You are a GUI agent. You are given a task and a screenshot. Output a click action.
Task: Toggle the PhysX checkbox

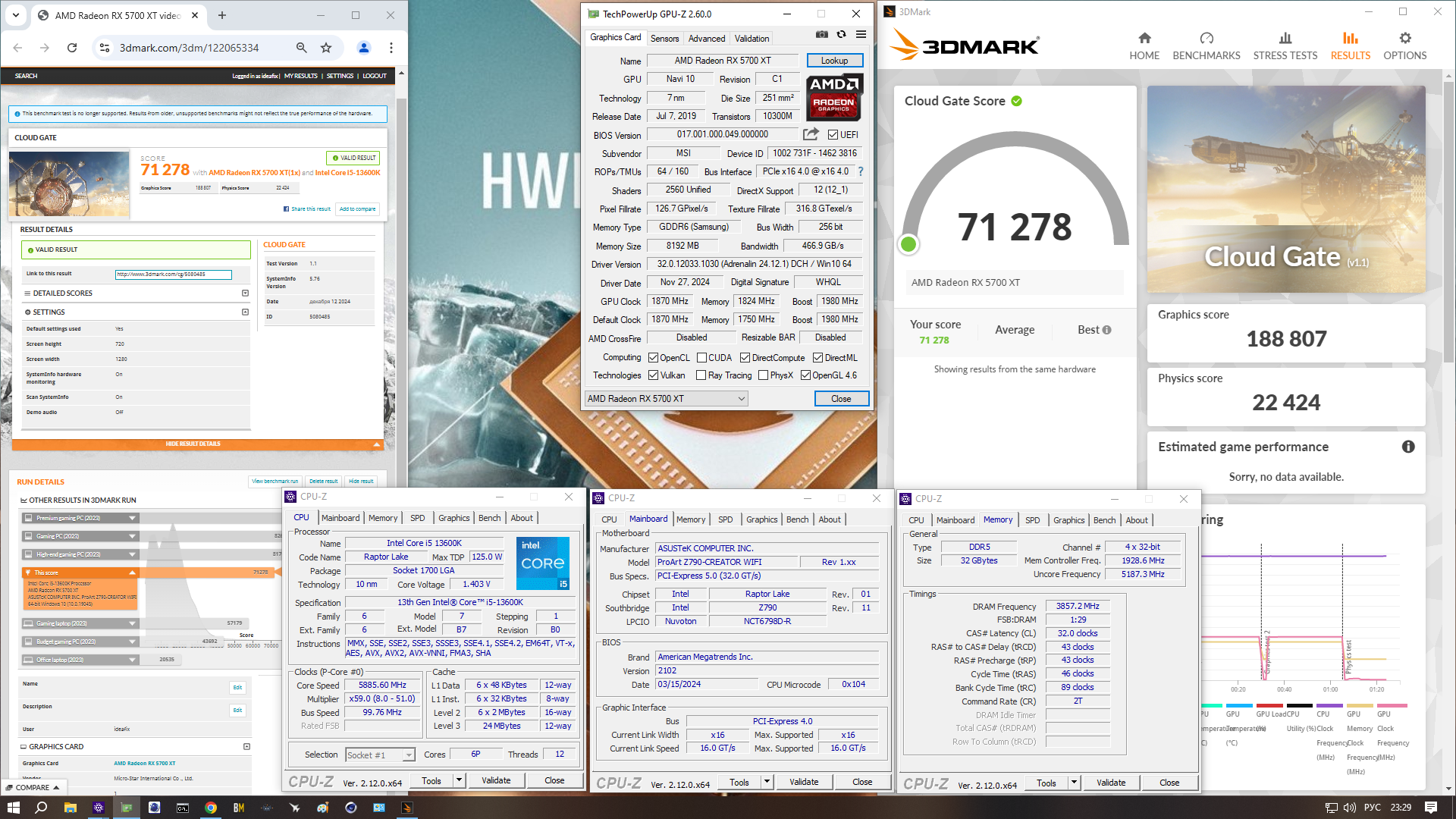(x=763, y=375)
